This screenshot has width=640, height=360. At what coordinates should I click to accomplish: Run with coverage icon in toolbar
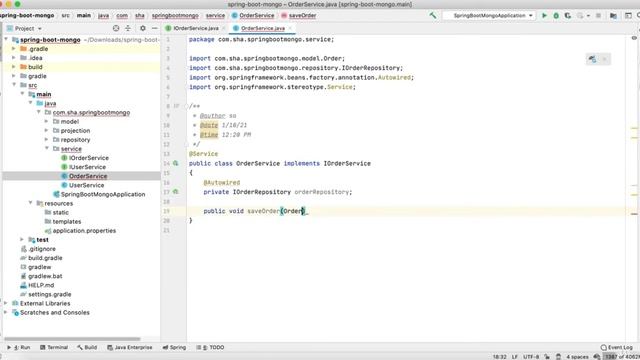[568, 16]
